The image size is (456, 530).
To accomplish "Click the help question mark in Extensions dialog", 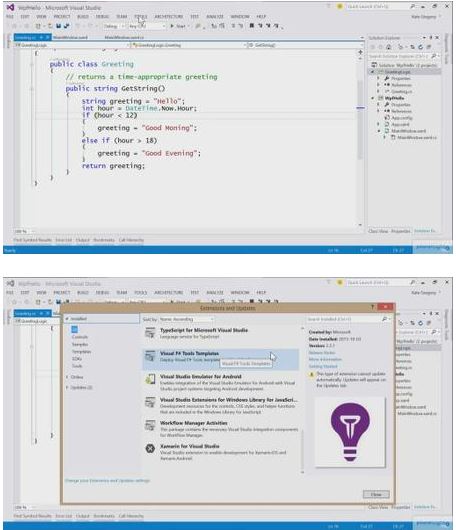I will click(373, 307).
